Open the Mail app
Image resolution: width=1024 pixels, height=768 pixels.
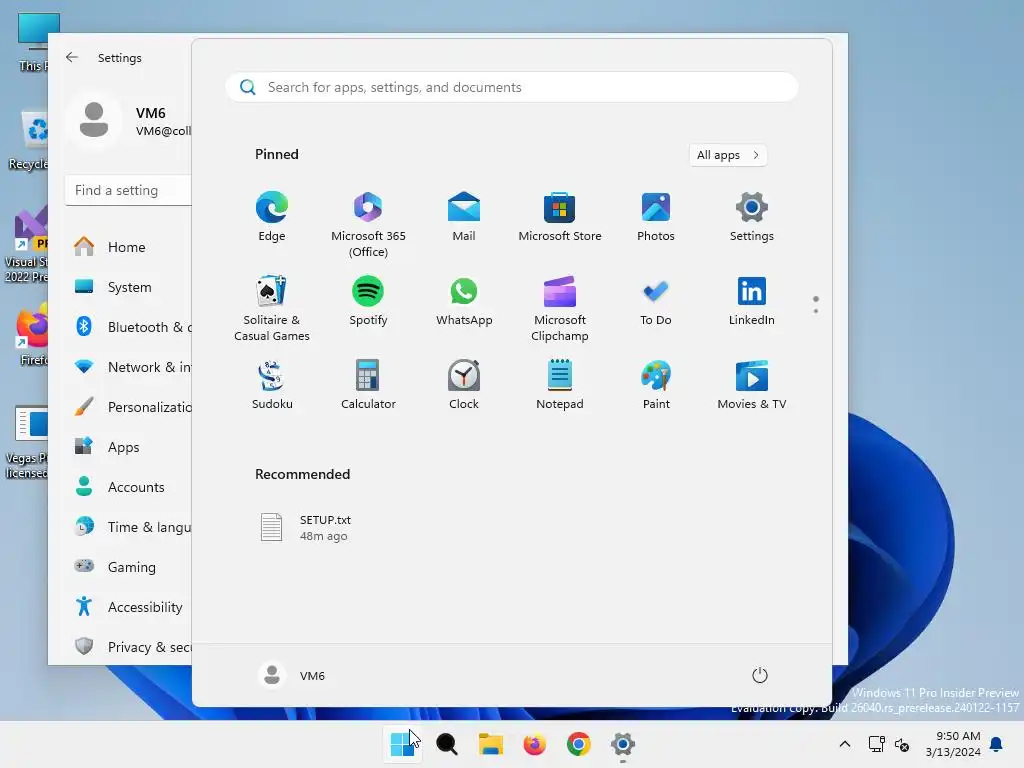pyautogui.click(x=464, y=217)
